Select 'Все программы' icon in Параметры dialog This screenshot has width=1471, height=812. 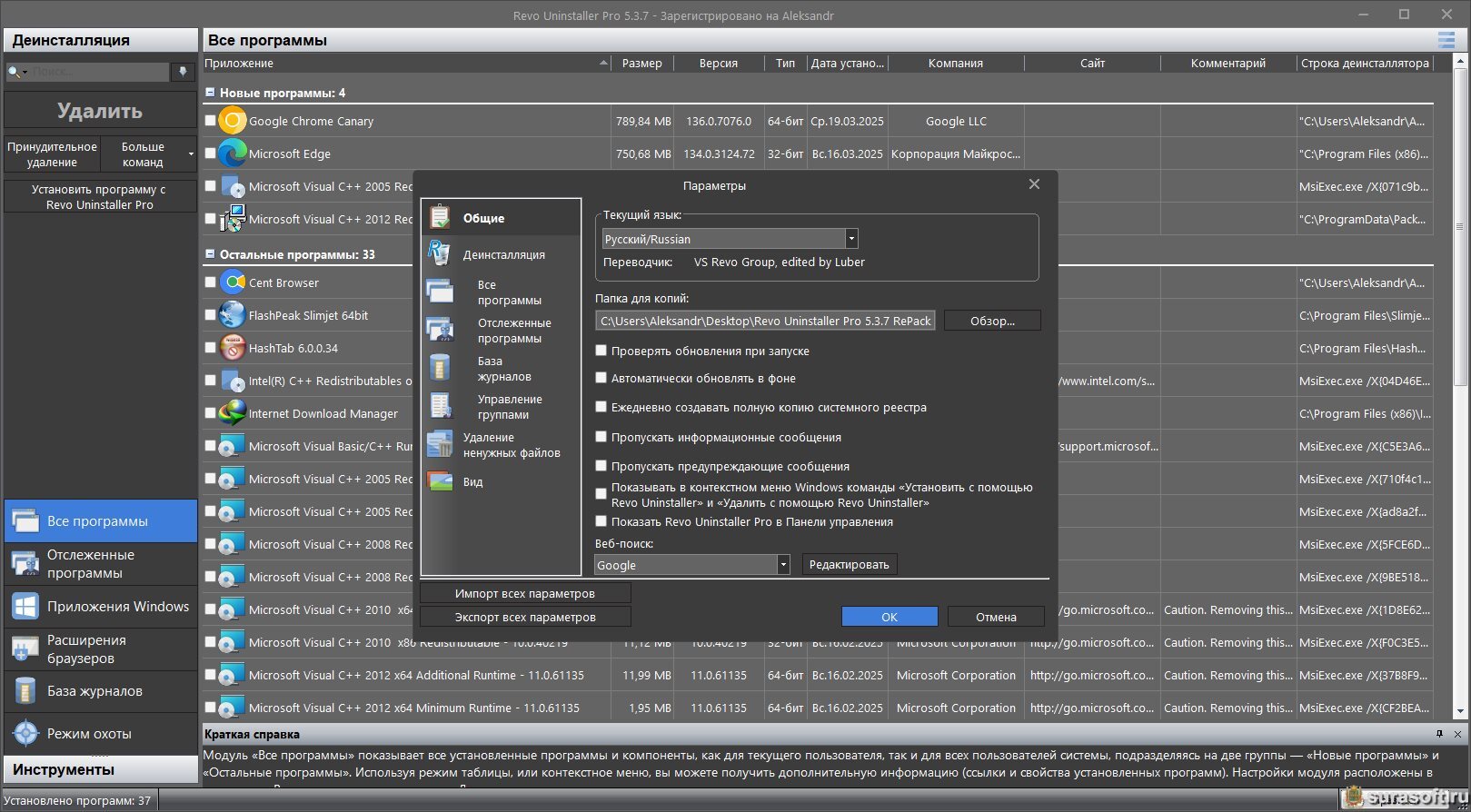tap(440, 292)
